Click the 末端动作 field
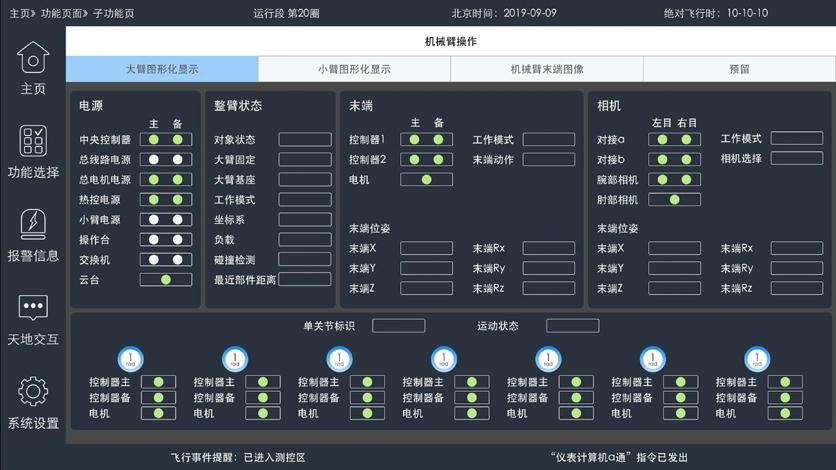The image size is (836, 470). (x=549, y=159)
